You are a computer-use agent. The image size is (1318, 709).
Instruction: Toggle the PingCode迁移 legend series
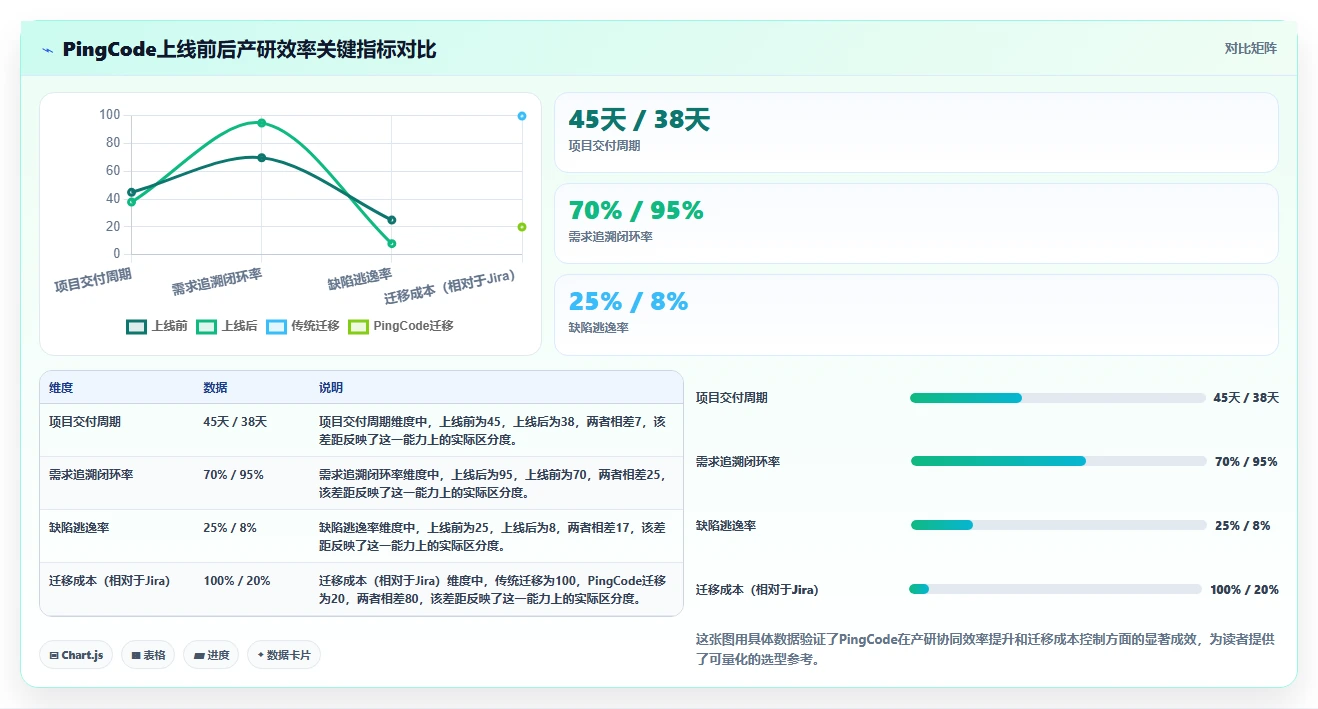401,326
